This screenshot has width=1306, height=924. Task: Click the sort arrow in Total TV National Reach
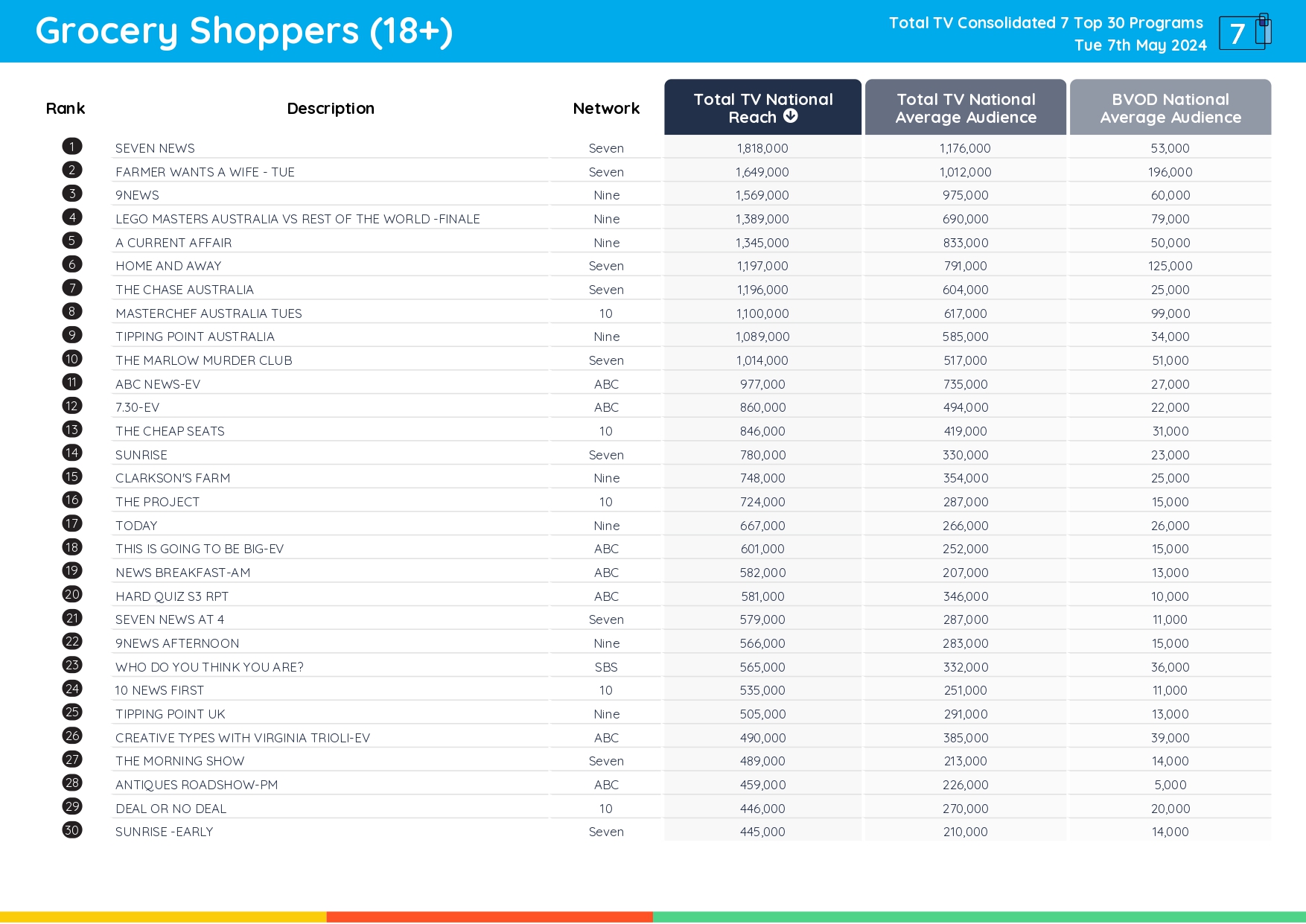tap(791, 116)
